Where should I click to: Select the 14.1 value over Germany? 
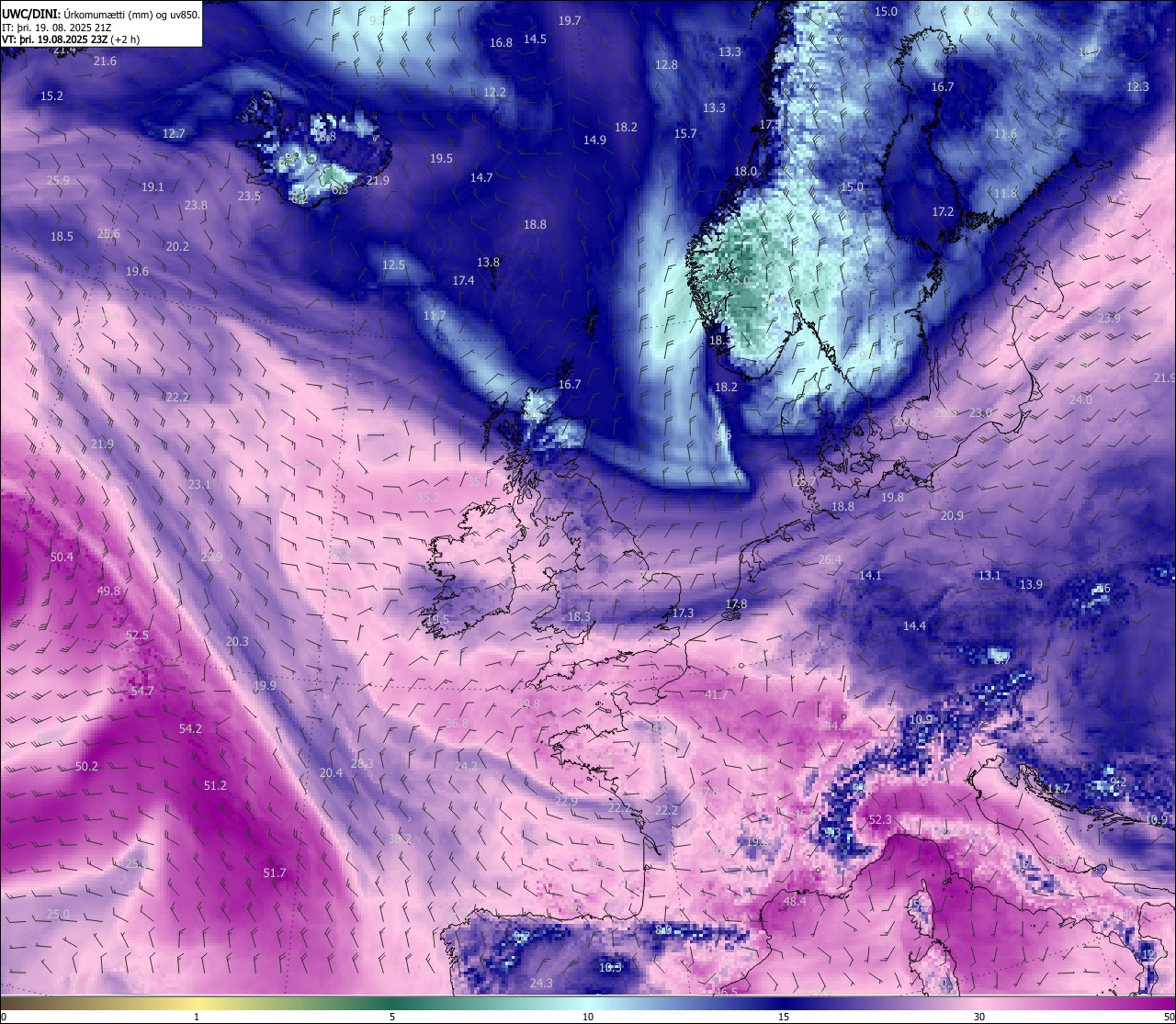[869, 575]
